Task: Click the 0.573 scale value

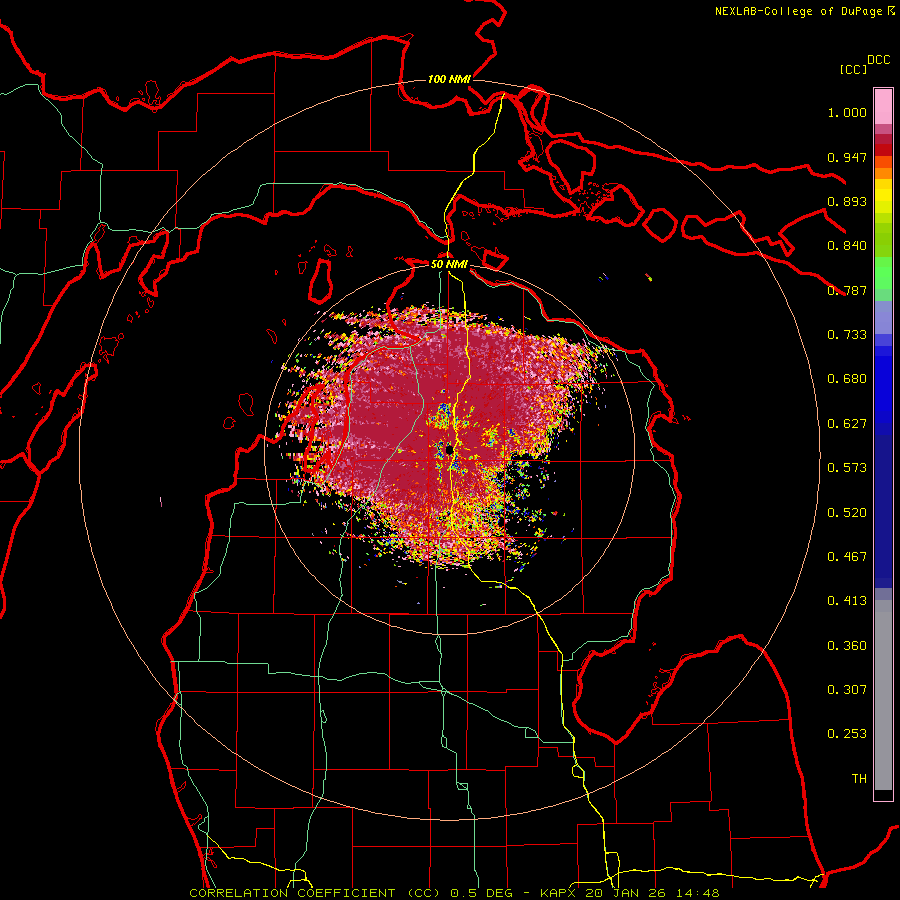Action: click(847, 468)
